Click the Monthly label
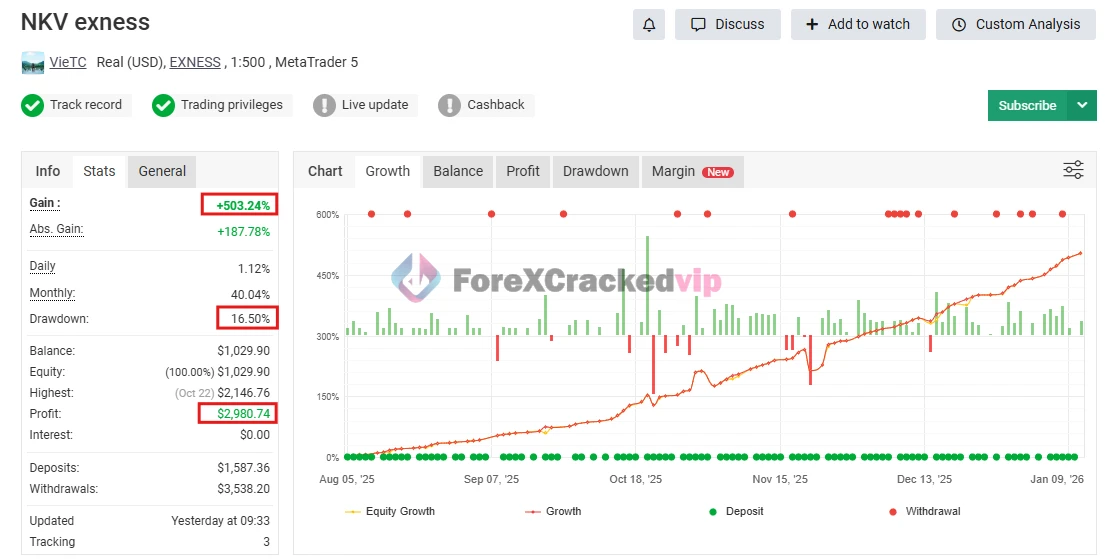Viewport: 1113px width, 559px height. coord(52,293)
